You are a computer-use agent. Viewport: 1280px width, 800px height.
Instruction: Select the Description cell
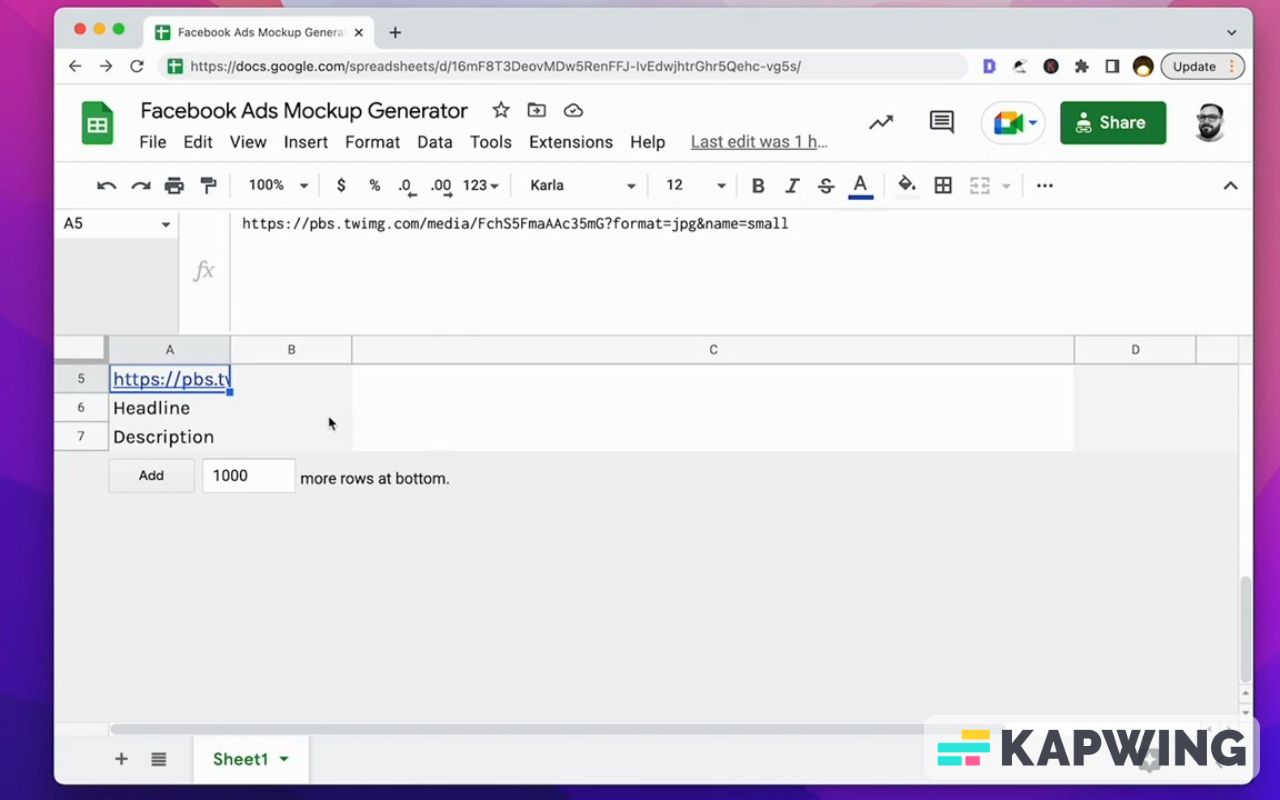(x=170, y=437)
